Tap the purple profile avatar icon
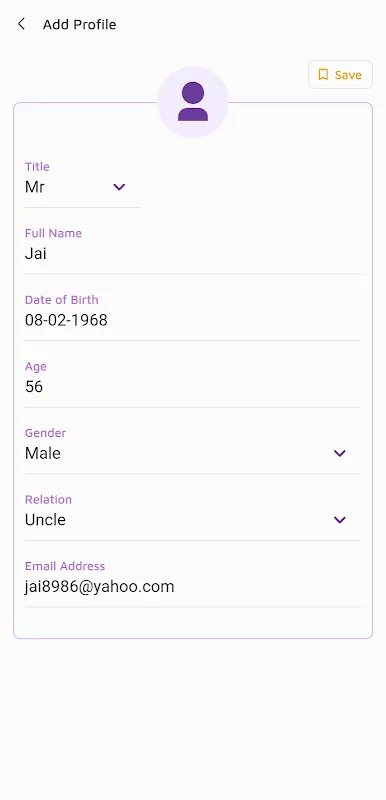 (193, 102)
